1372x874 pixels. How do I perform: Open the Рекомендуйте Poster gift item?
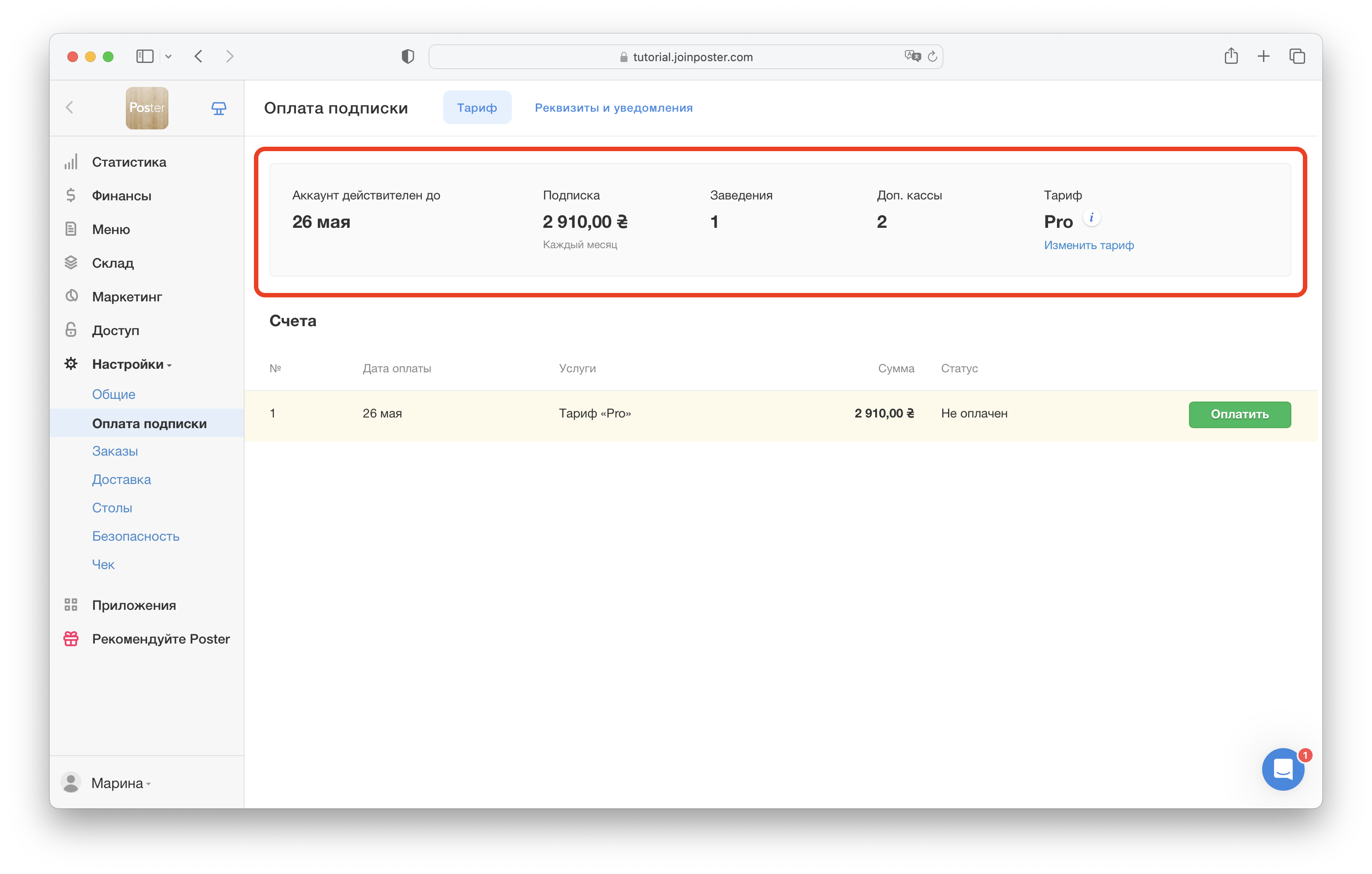coord(161,639)
